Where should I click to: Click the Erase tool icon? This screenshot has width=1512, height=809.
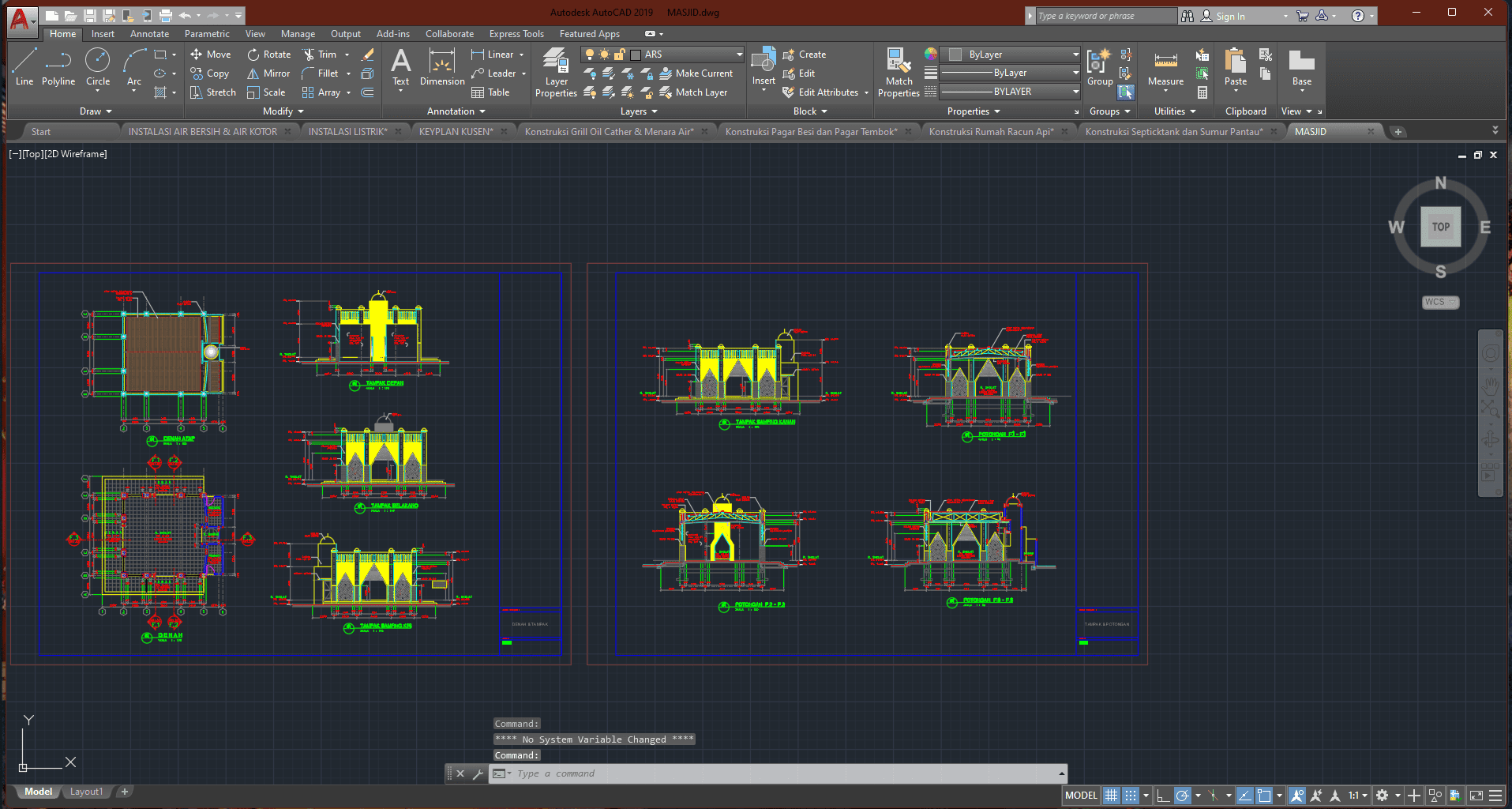tap(367, 55)
